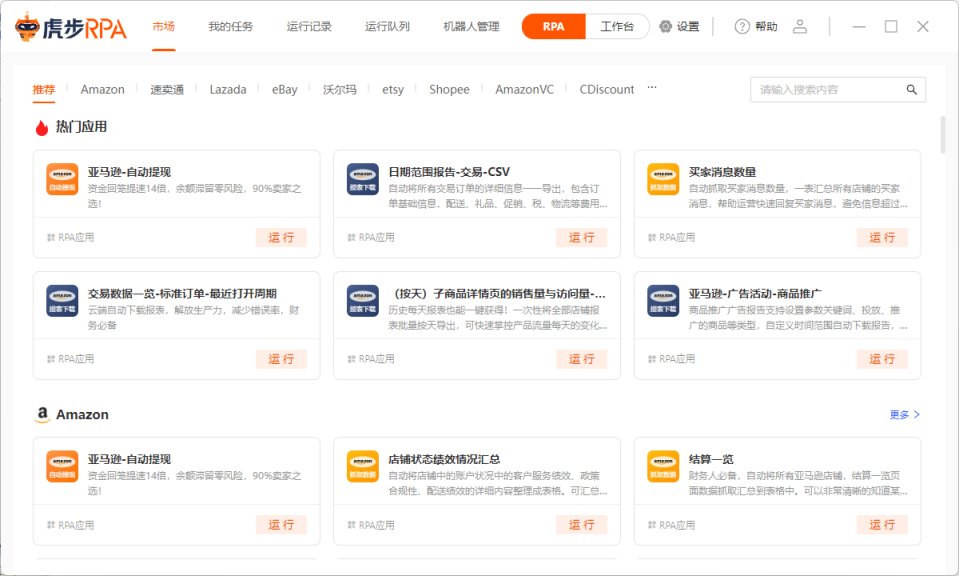This screenshot has height=576, width=960.
Task: Run the (按天)子商品详情页 app
Action: tap(582, 359)
